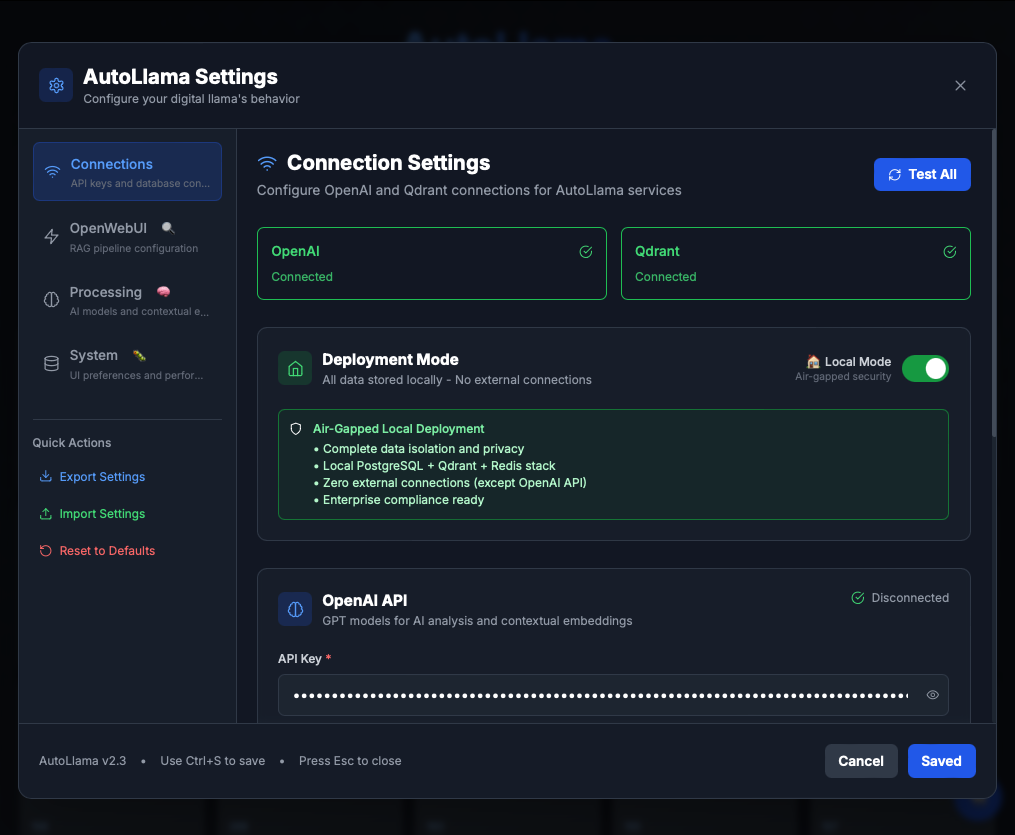Image resolution: width=1015 pixels, height=835 pixels.
Task: Click the house emoji beside Local Mode
Action: pos(813,361)
